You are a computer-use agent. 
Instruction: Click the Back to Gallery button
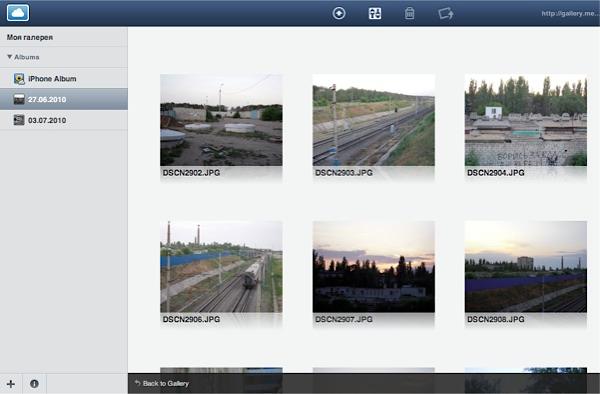pyautogui.click(x=162, y=383)
